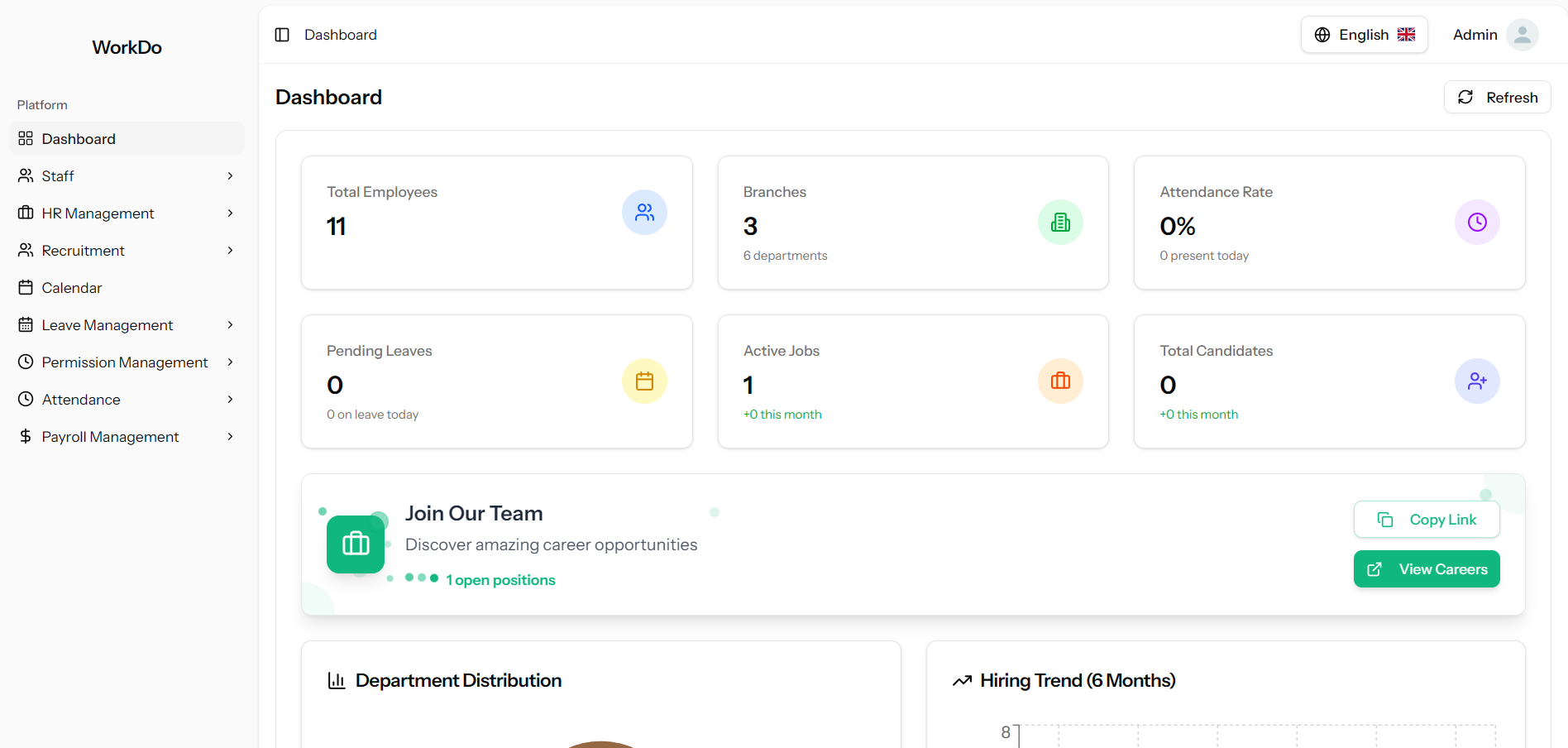Click +0 this month under Total Candidates
Viewport: 1568px width, 748px height.
1198,415
